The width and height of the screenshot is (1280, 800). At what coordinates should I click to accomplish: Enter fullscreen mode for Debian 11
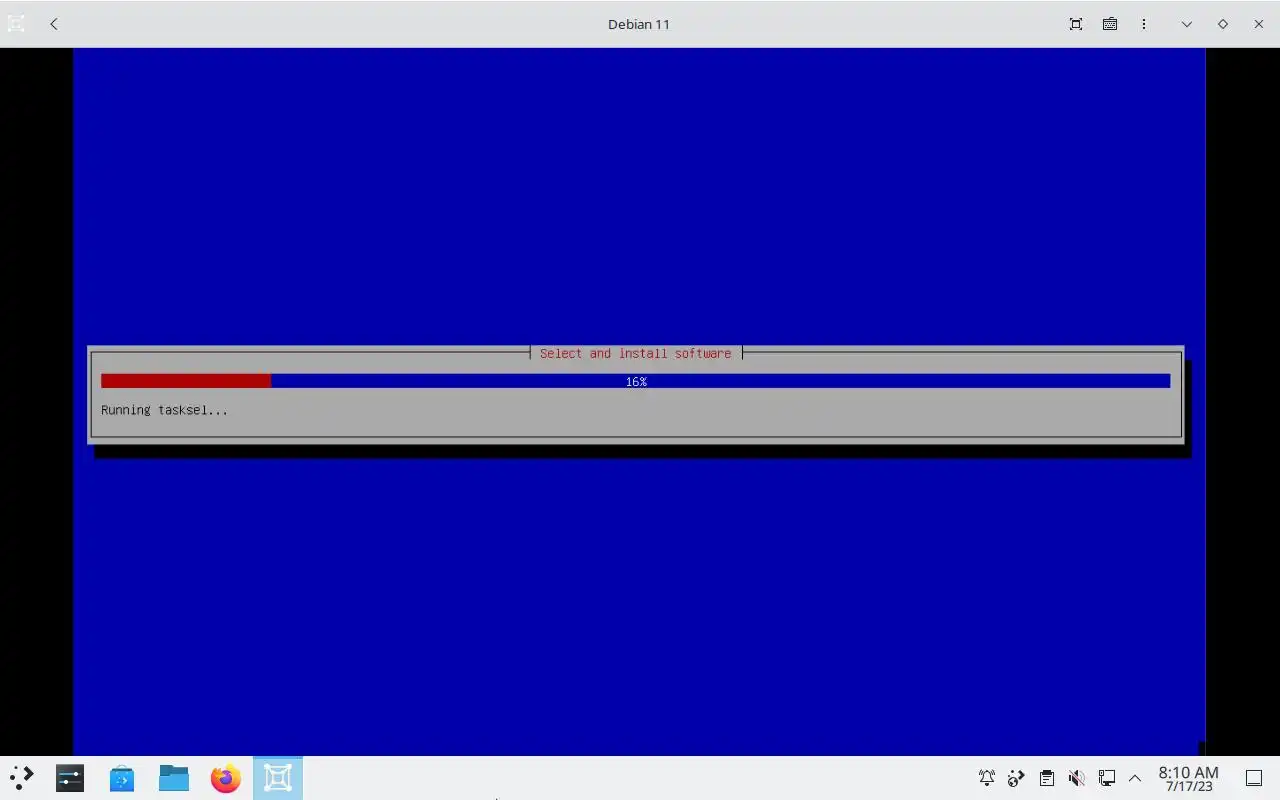point(1076,24)
